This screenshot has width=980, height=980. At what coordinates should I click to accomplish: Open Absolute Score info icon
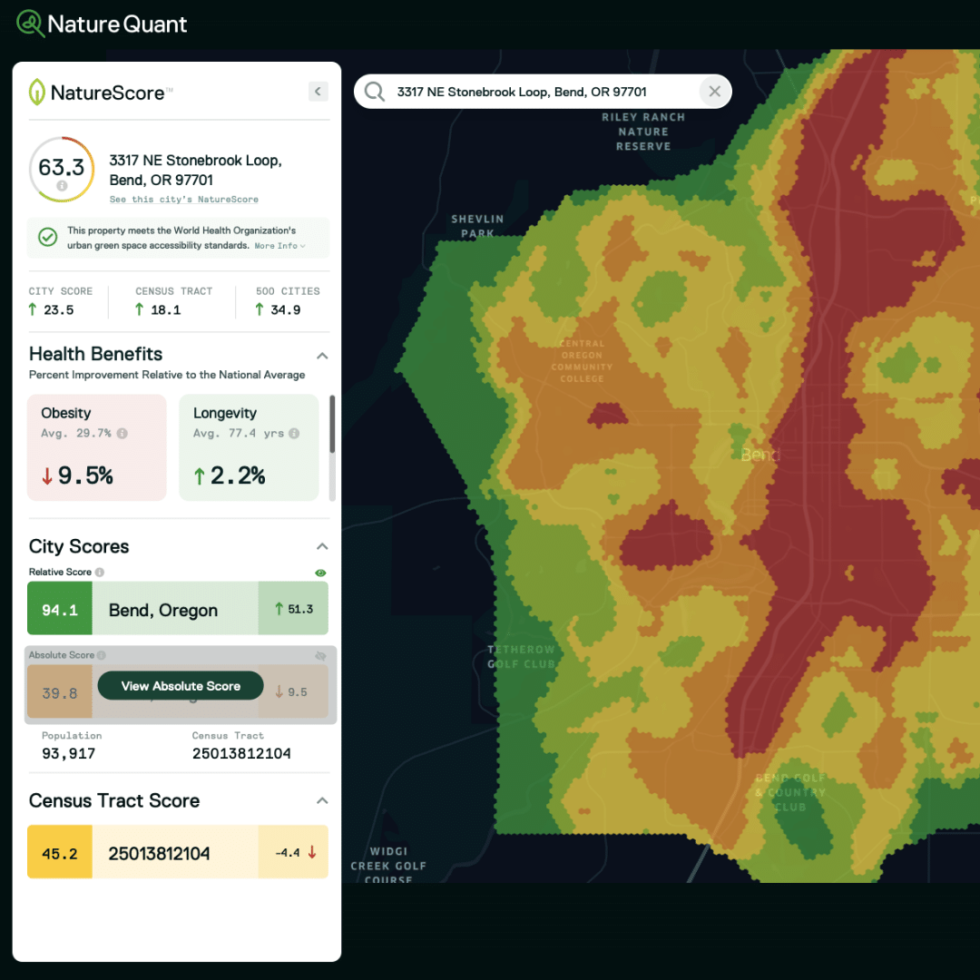tap(101, 655)
